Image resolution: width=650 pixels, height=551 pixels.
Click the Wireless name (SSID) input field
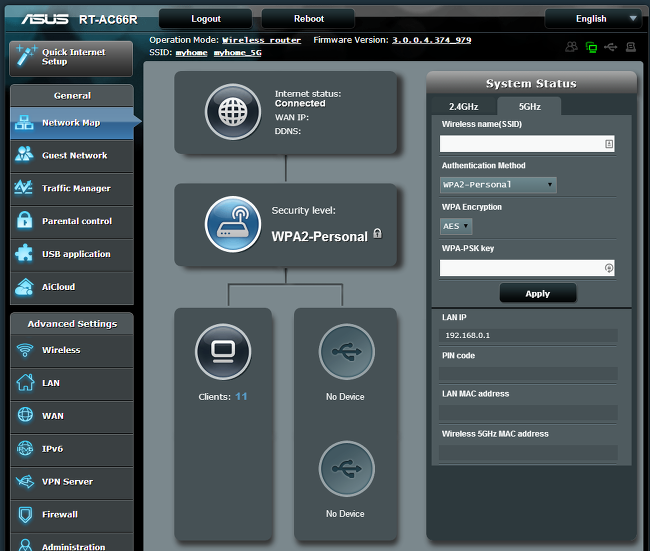[x=527, y=144]
